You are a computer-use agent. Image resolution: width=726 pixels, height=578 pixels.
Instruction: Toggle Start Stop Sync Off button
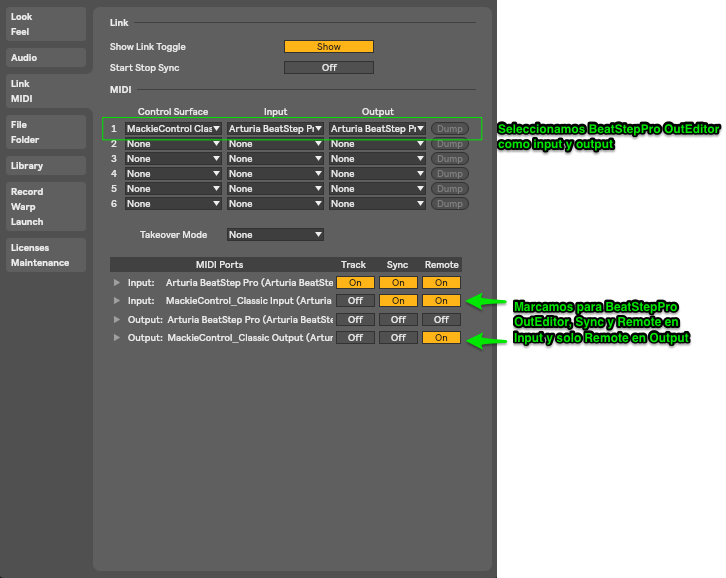coord(329,68)
